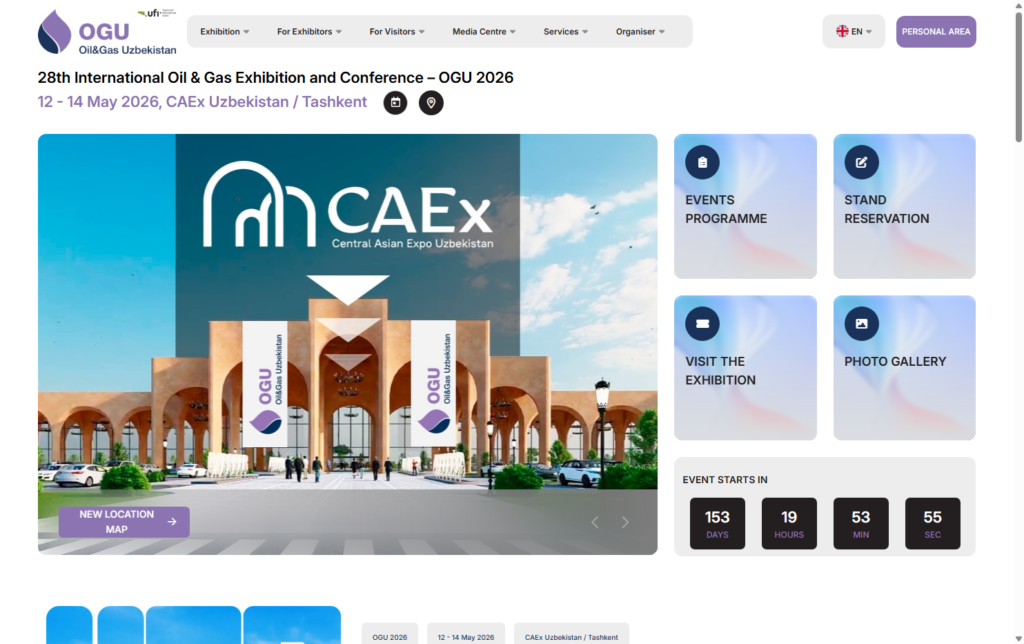Click the Photo Gallery image icon
The width and height of the screenshot is (1024, 644).
861,323
